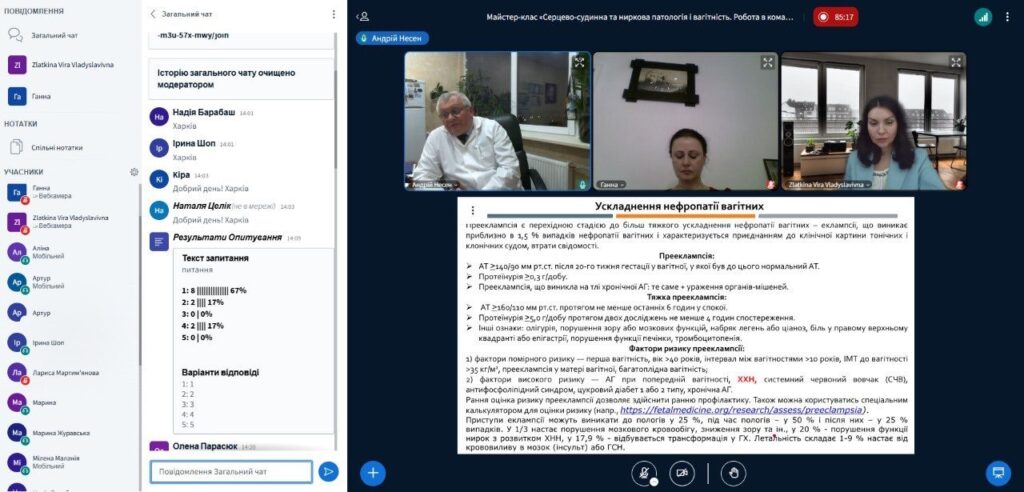Click Олена Парасюк chat message name
1024x492 pixels.
(205, 447)
